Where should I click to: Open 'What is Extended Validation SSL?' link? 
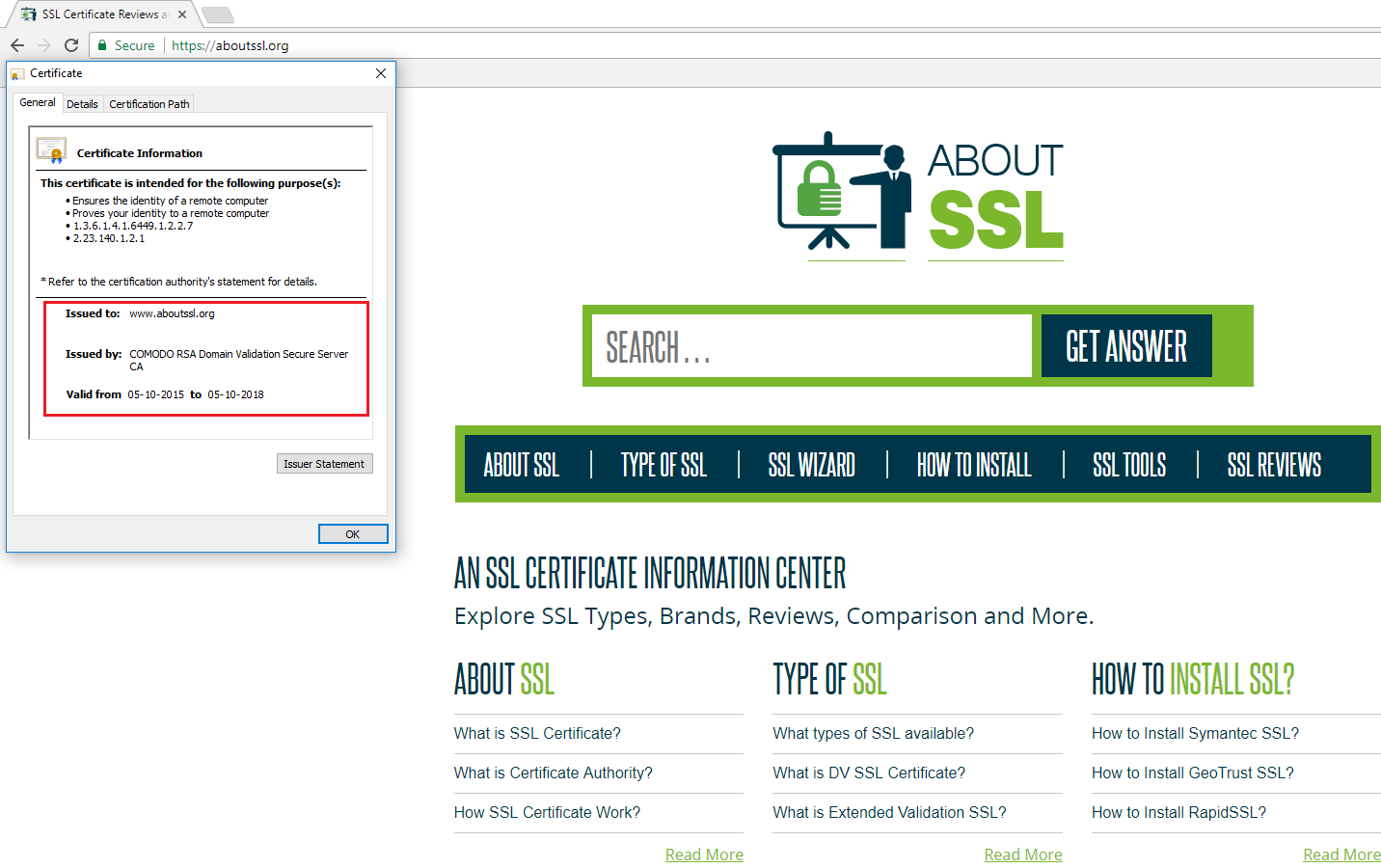(x=890, y=813)
